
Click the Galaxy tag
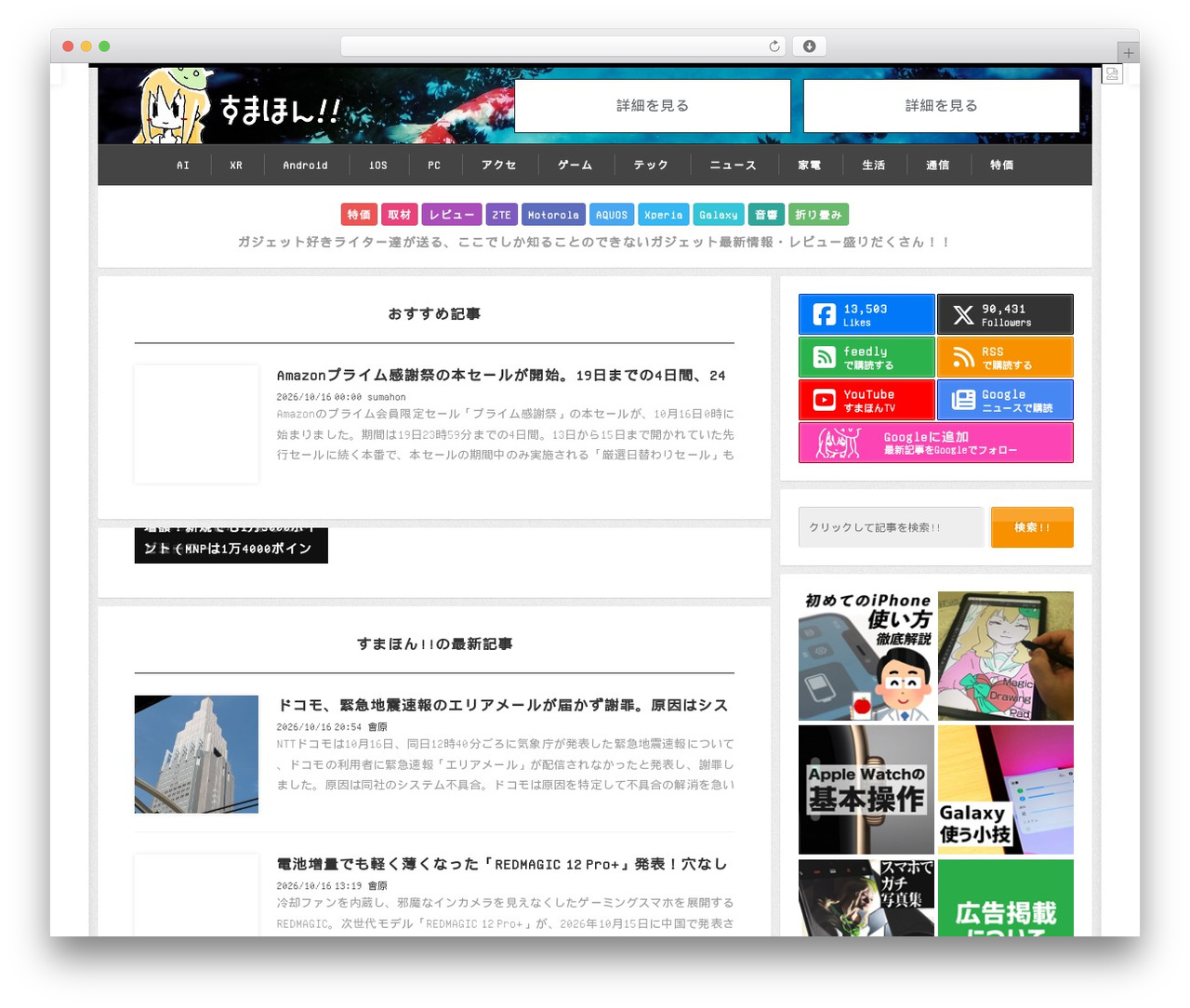[x=719, y=215]
